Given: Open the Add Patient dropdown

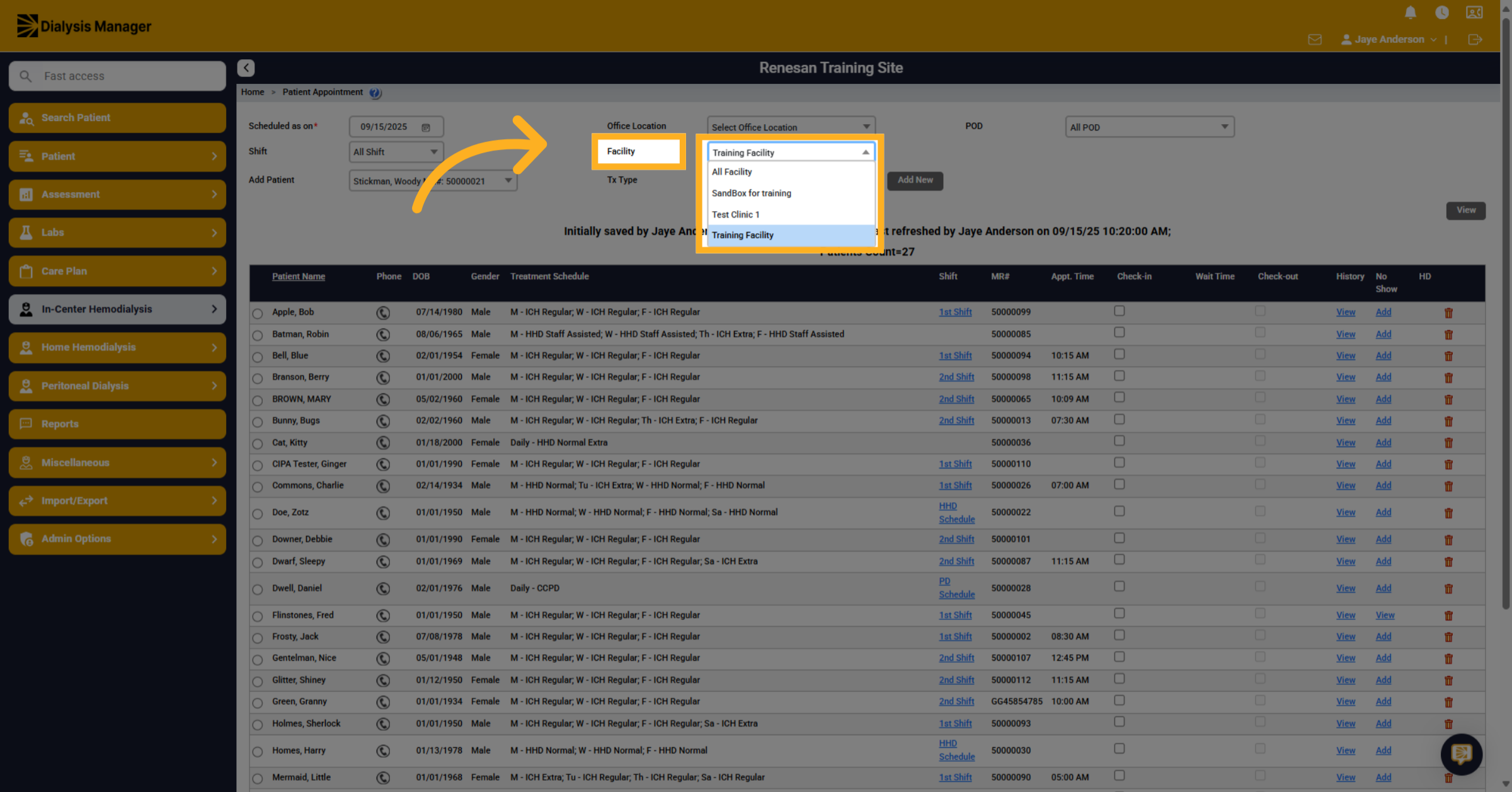Looking at the screenshot, I should coord(433,181).
